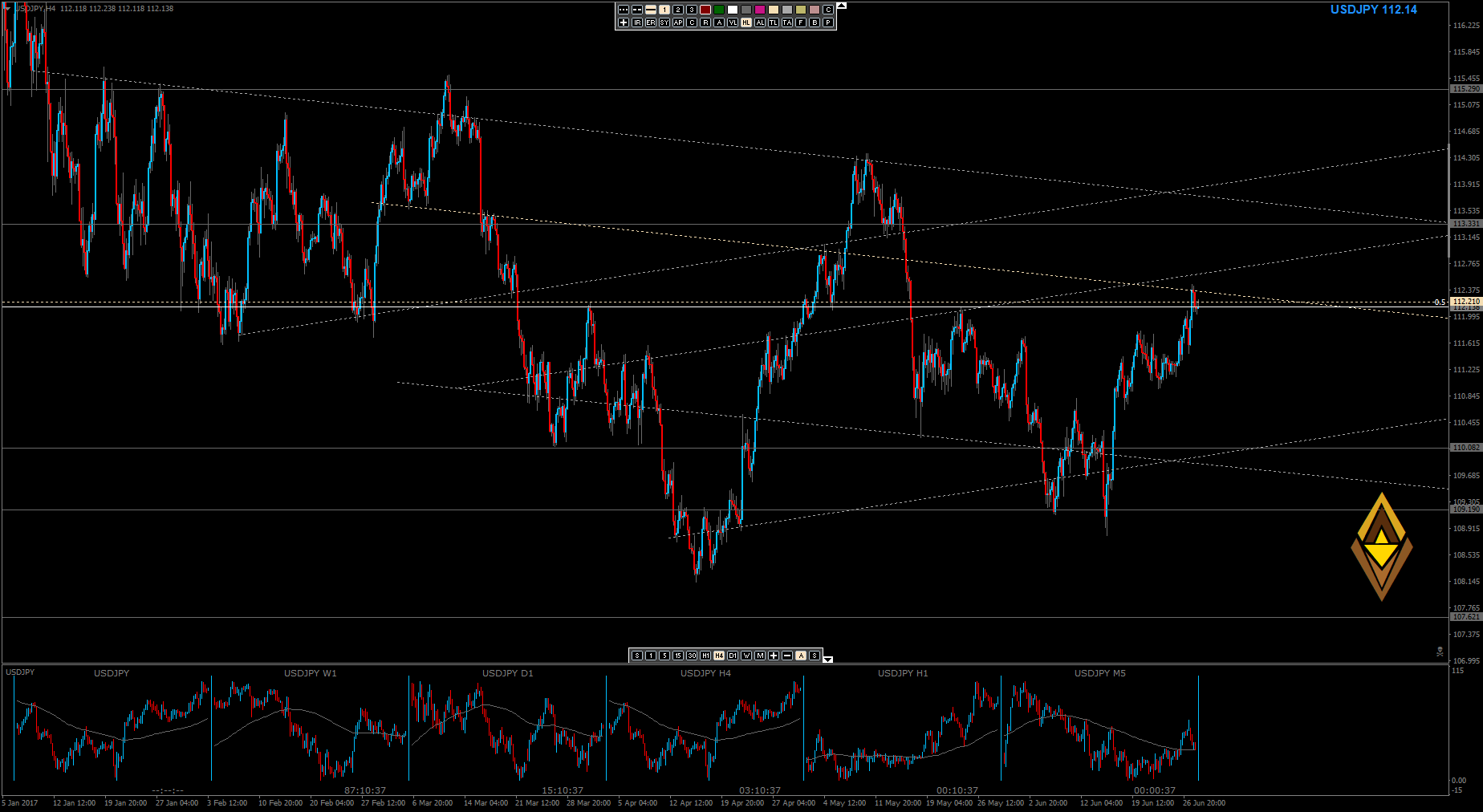Click the A button in the drawing toolbar
Screen dimensions: 1483x812
tap(719, 22)
